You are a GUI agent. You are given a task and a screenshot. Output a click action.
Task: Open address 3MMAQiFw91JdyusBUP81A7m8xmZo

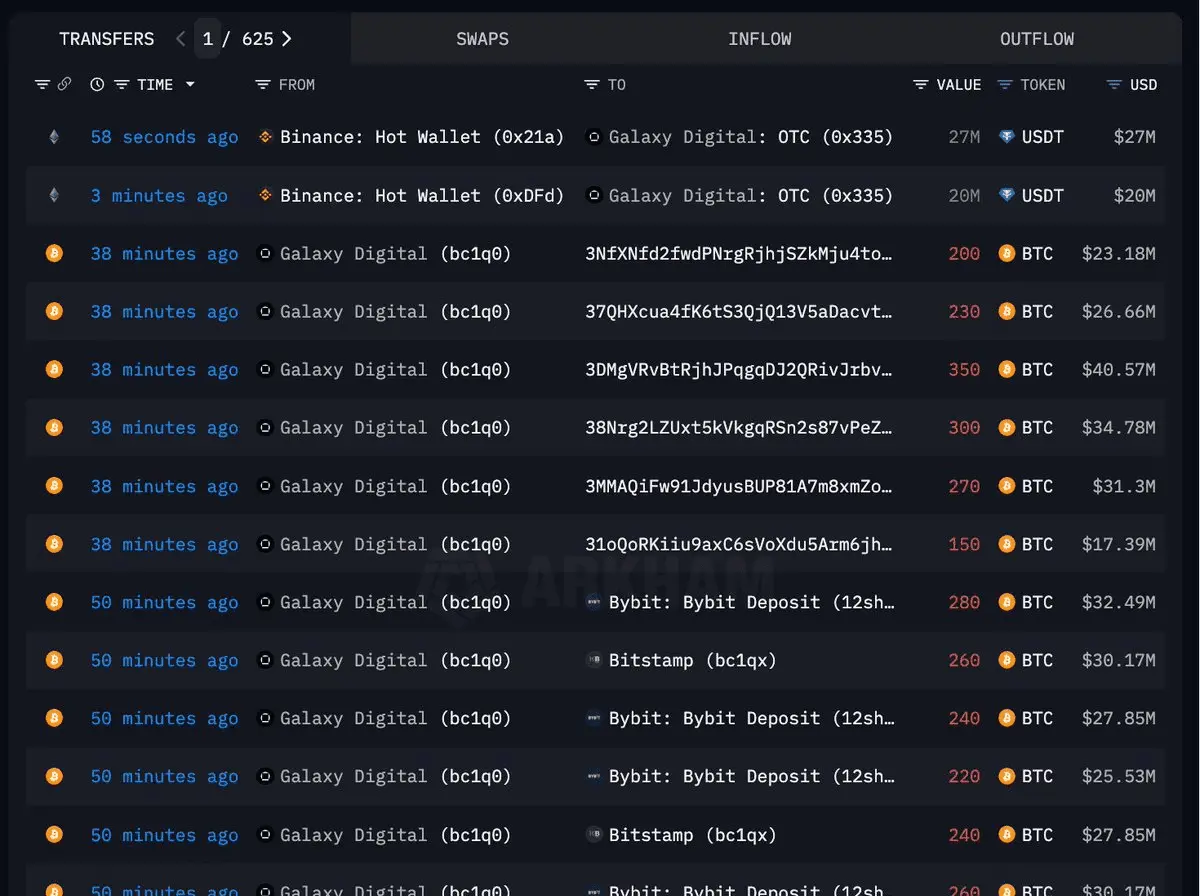pyautogui.click(x=738, y=486)
